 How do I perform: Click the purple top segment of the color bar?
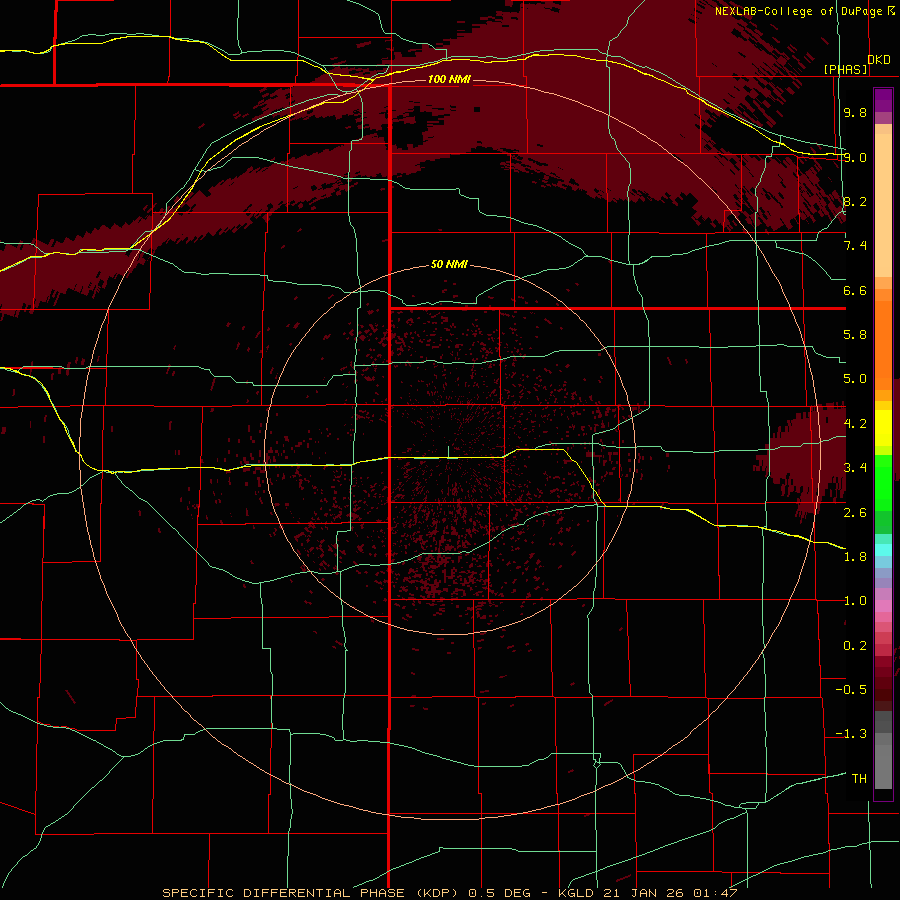point(883,100)
